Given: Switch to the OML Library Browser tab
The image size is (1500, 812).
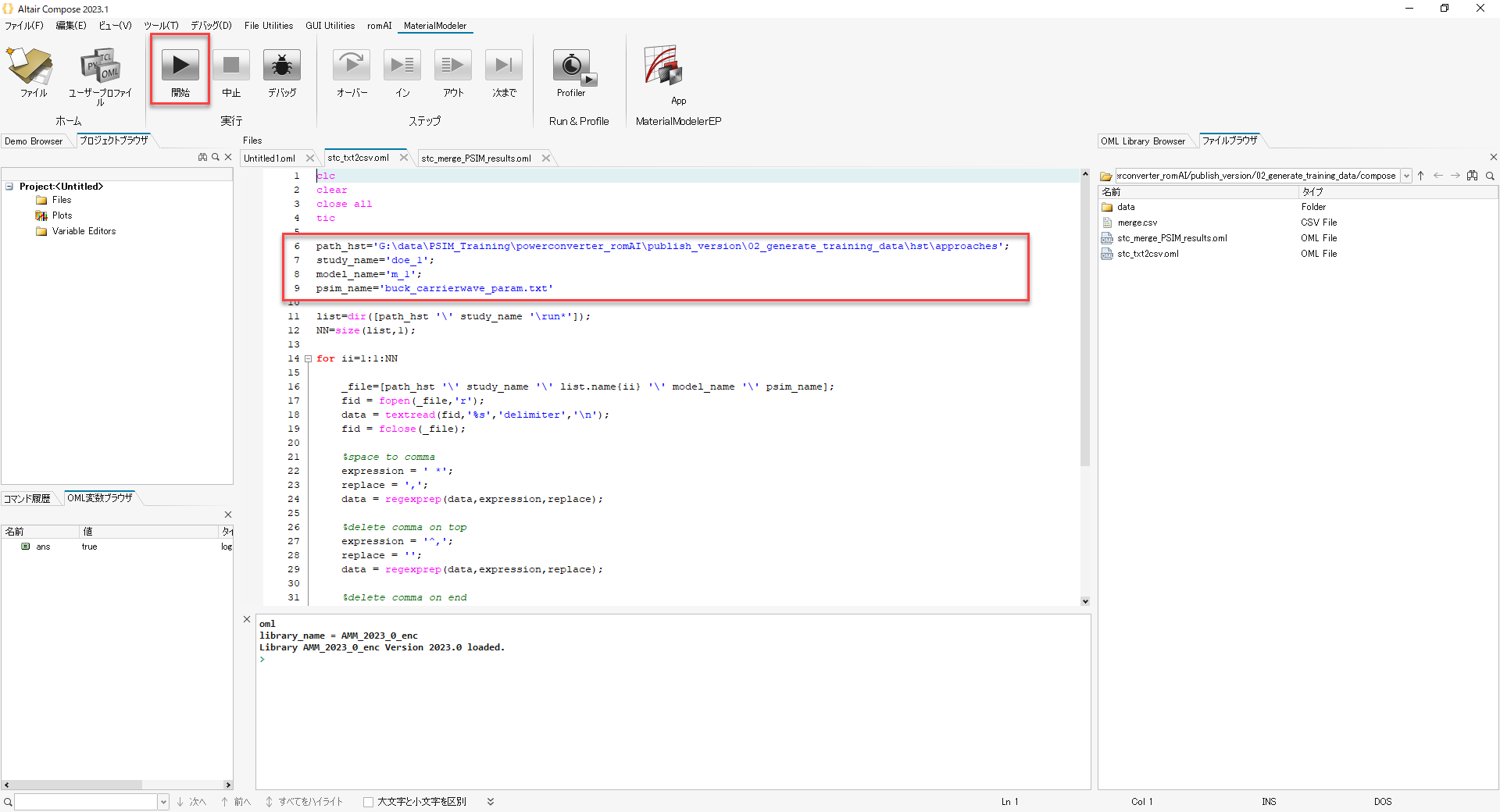Looking at the screenshot, I should coord(1143,141).
